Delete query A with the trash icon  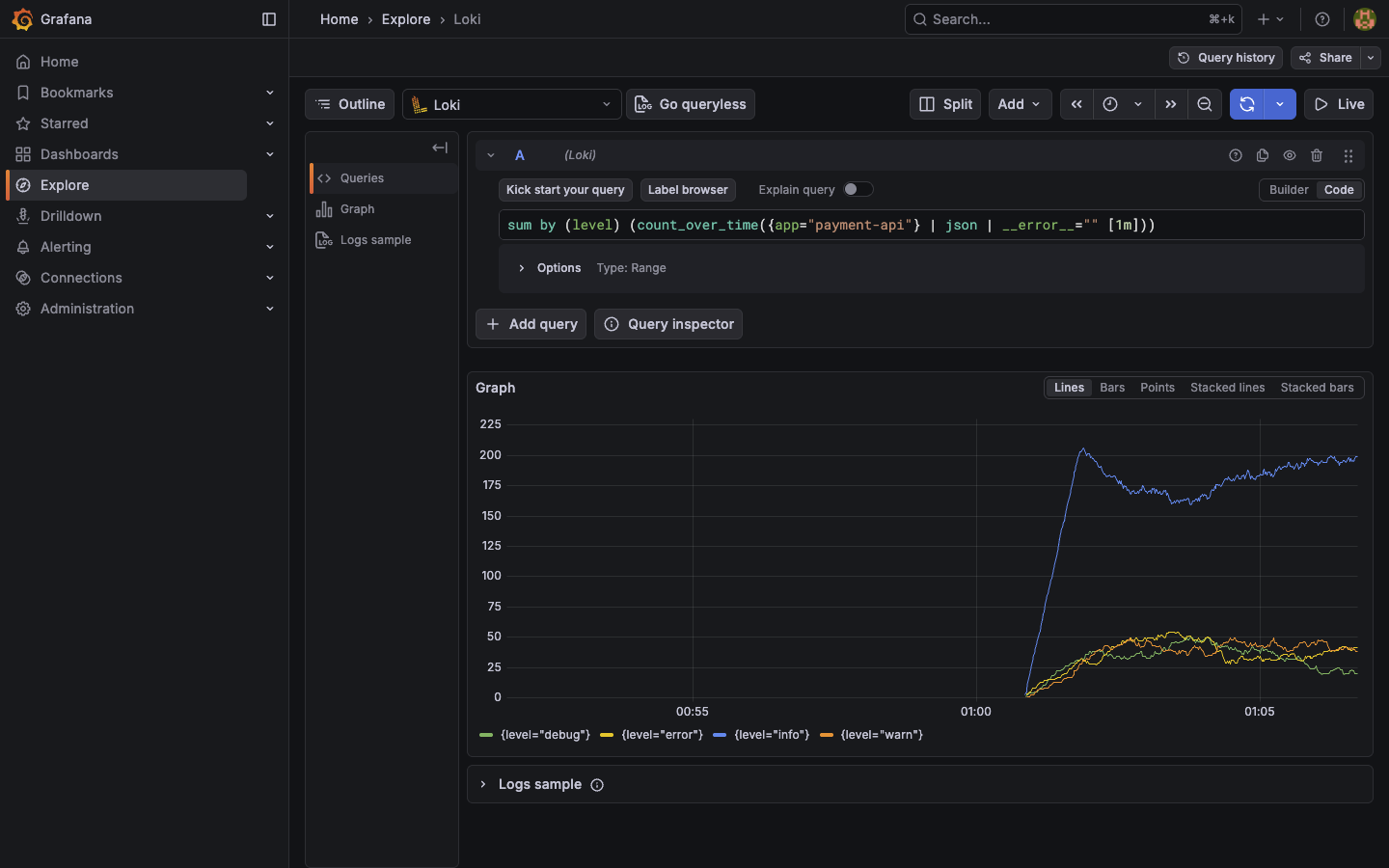click(1317, 155)
